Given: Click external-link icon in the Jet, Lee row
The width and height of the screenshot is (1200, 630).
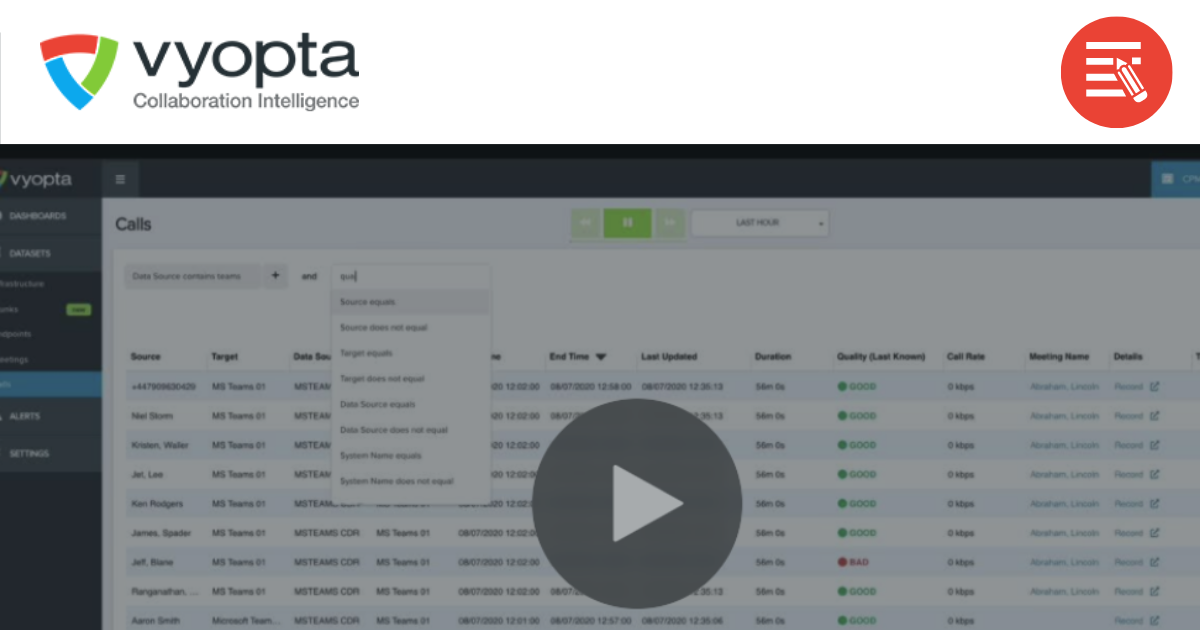Looking at the screenshot, I should pos(1154,474).
